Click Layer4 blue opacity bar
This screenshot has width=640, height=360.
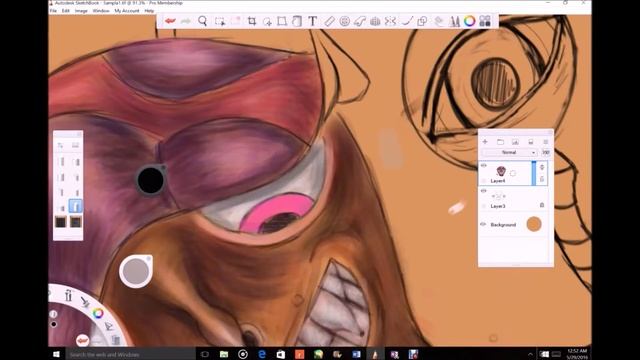(533, 173)
